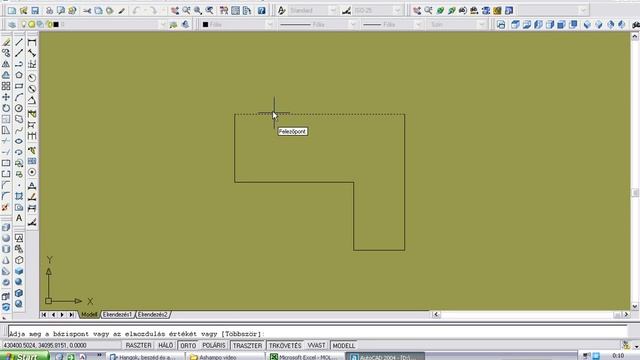
Task: Select the Rotate tool
Action: pyautogui.click(x=6, y=108)
